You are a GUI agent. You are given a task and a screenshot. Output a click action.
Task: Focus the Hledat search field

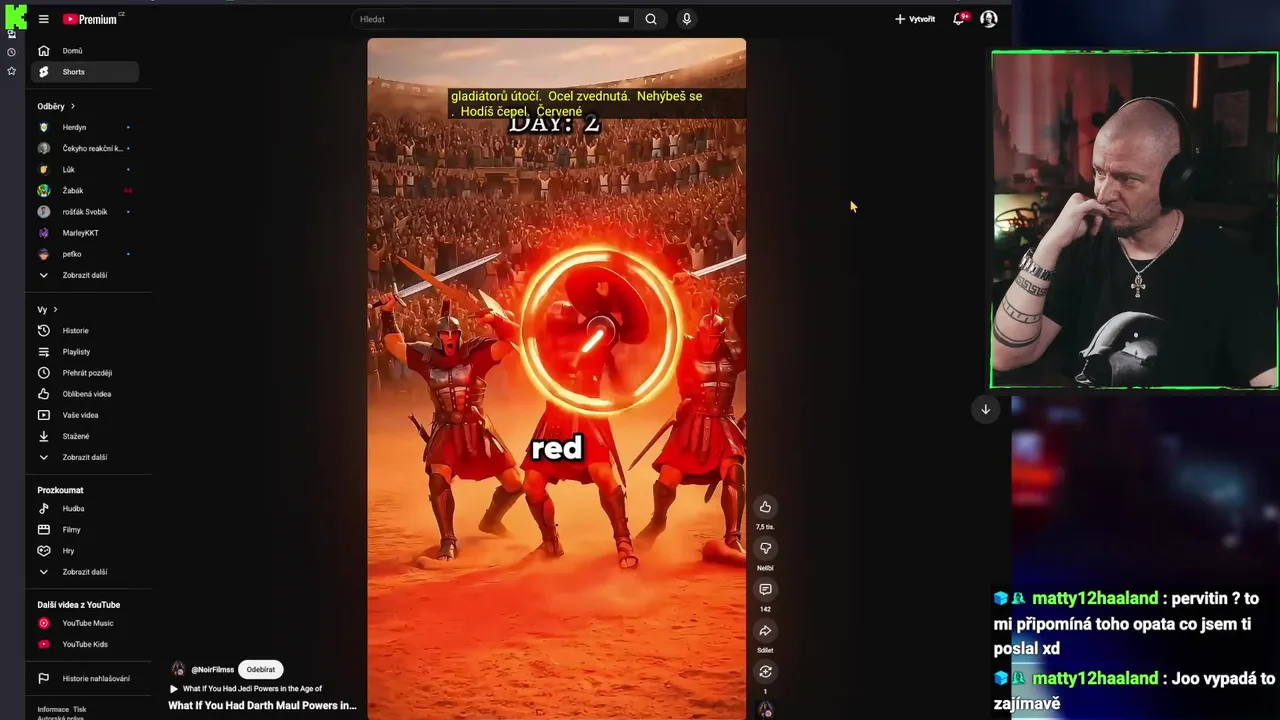pos(488,19)
